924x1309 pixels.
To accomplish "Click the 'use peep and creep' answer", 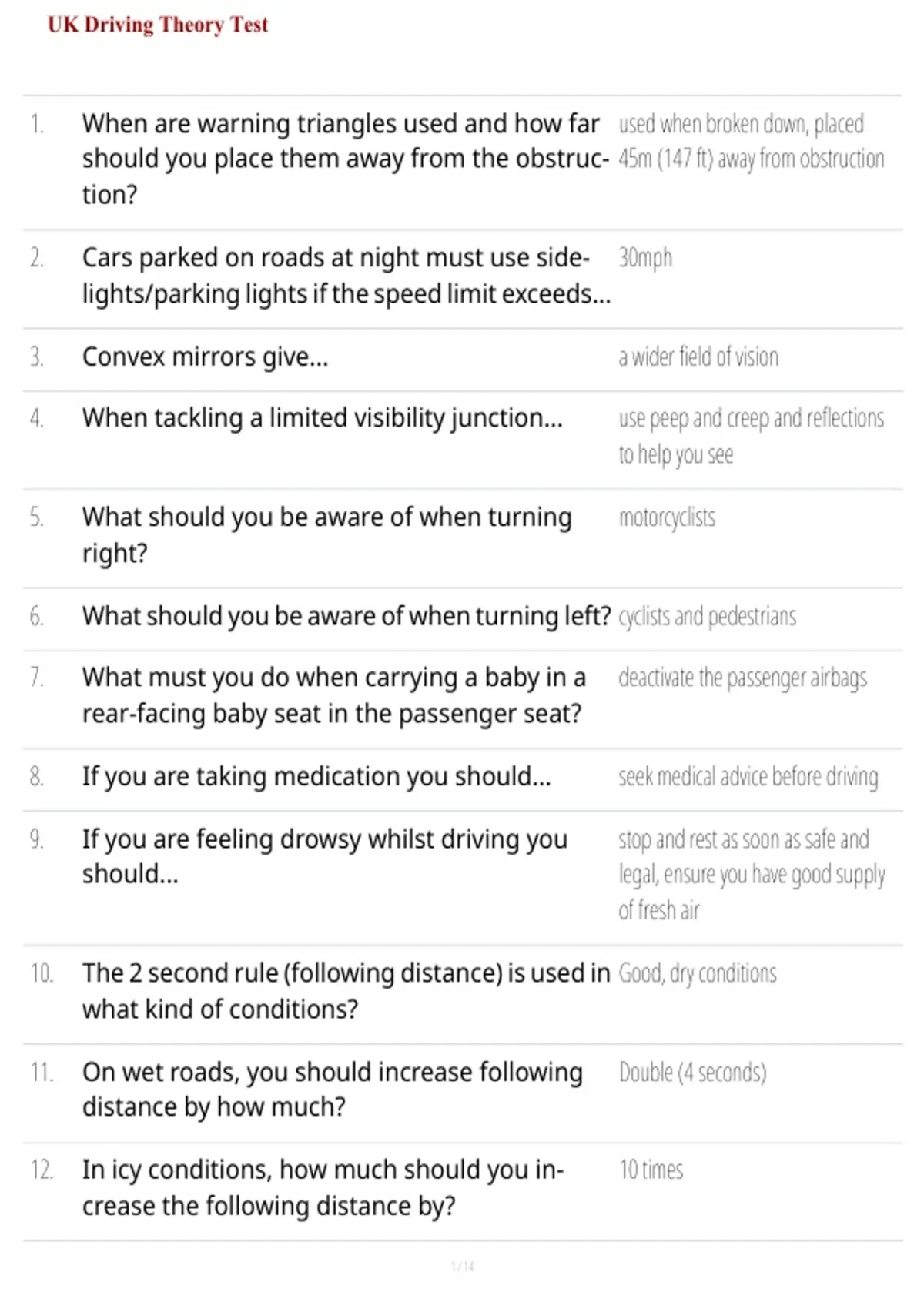I will coord(752,436).
